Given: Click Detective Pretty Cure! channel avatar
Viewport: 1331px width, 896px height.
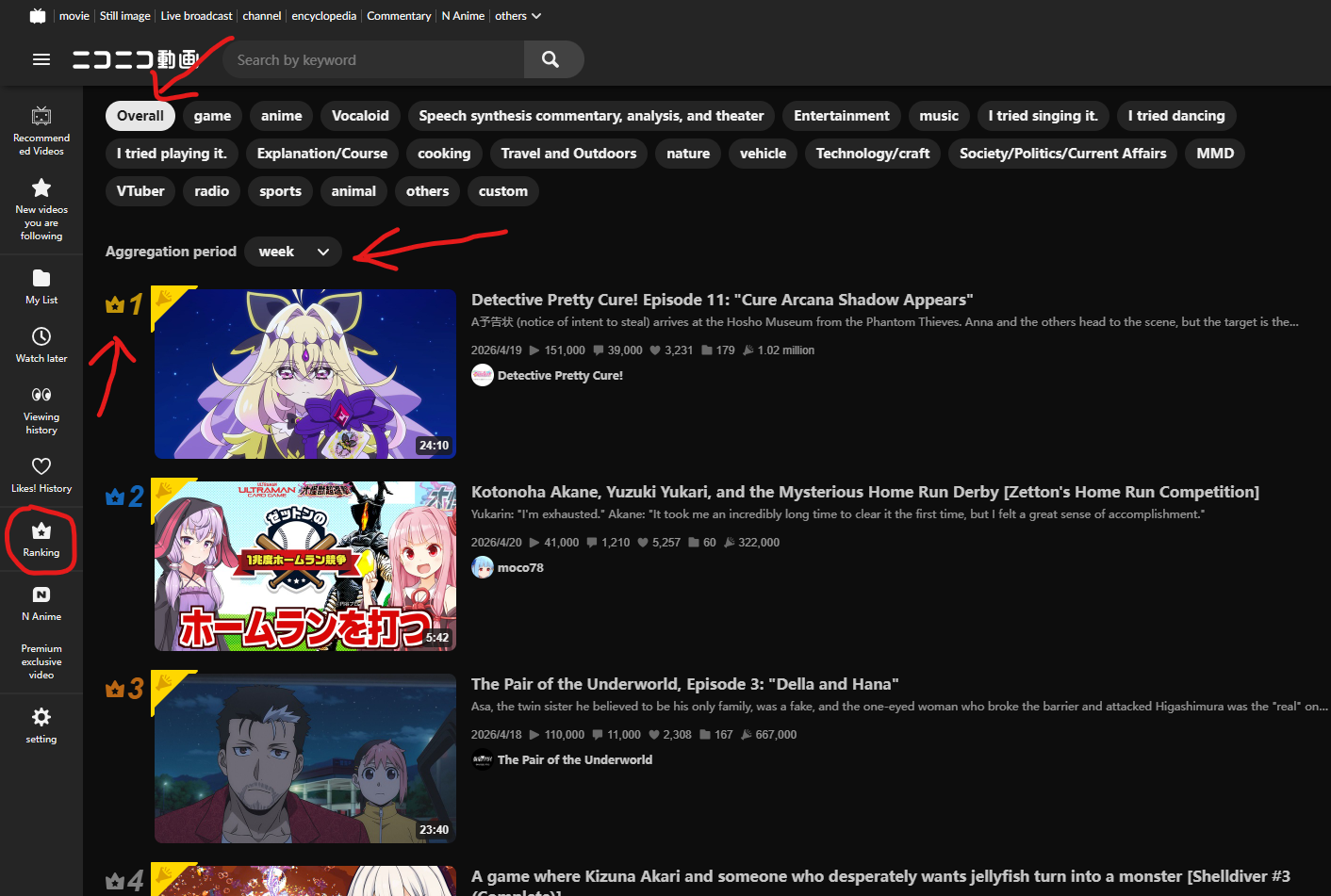Looking at the screenshot, I should coord(483,375).
